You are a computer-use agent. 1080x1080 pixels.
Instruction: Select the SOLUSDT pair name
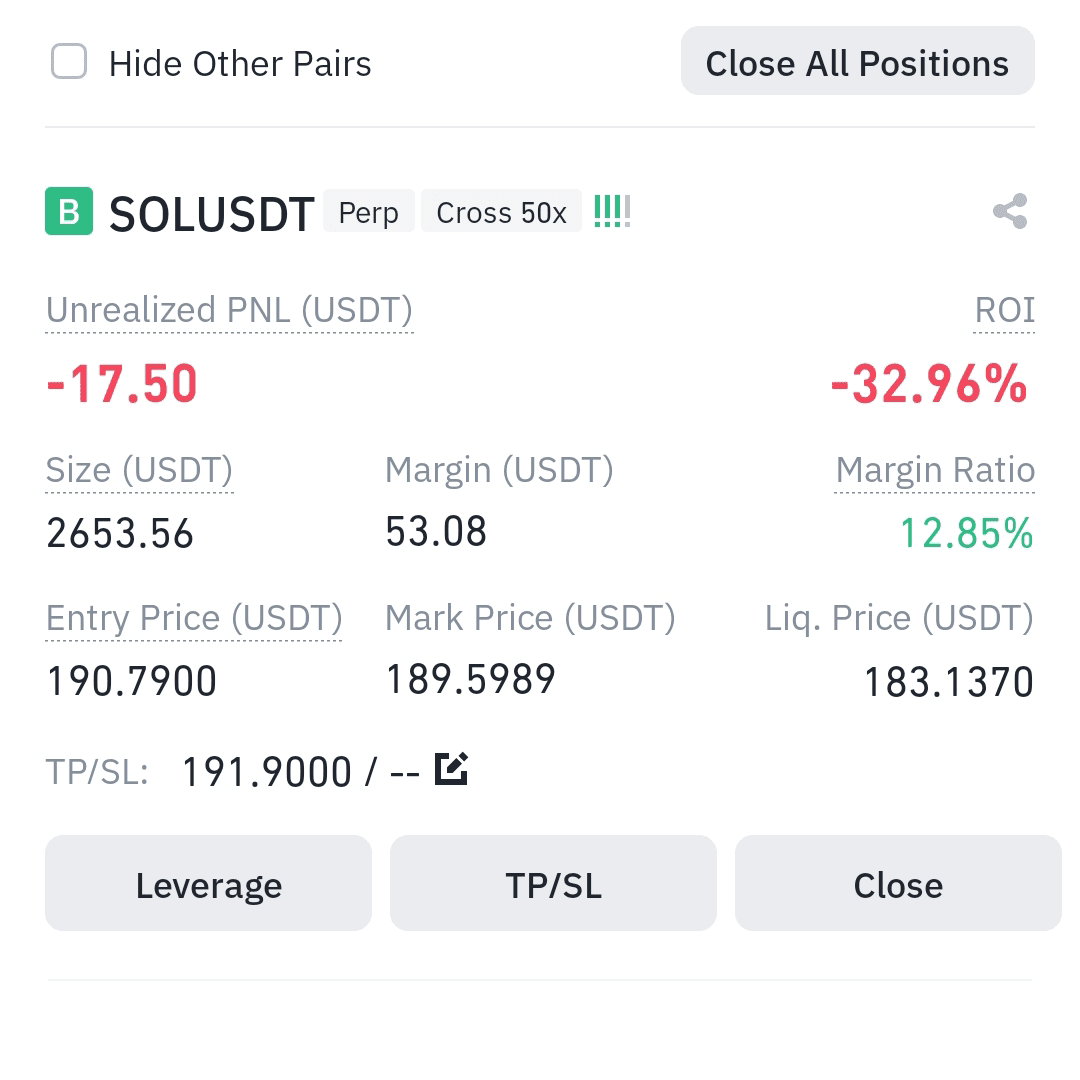(x=211, y=214)
